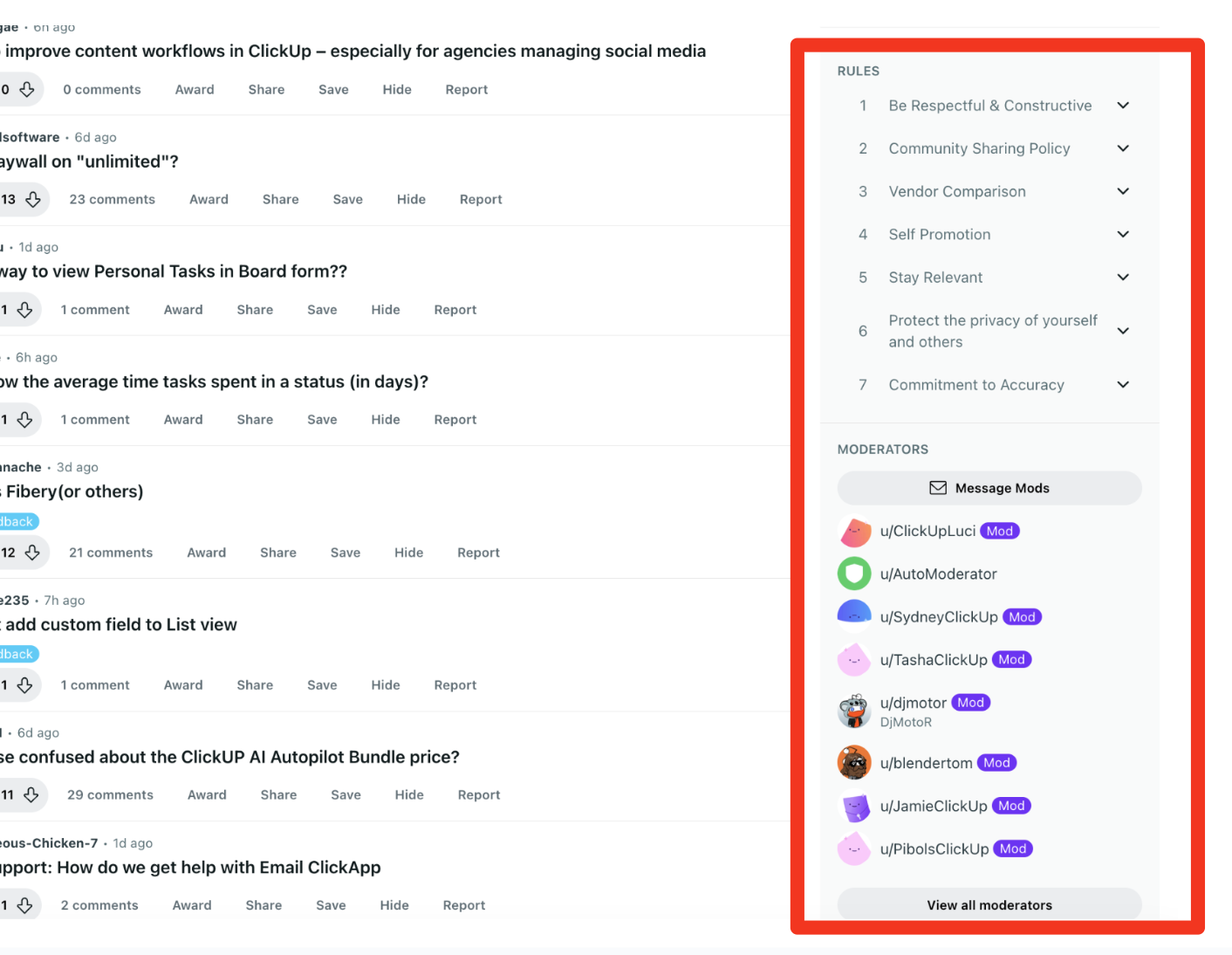Open the average time tasks in status post
The width and height of the screenshot is (1232, 955).
coord(214,382)
